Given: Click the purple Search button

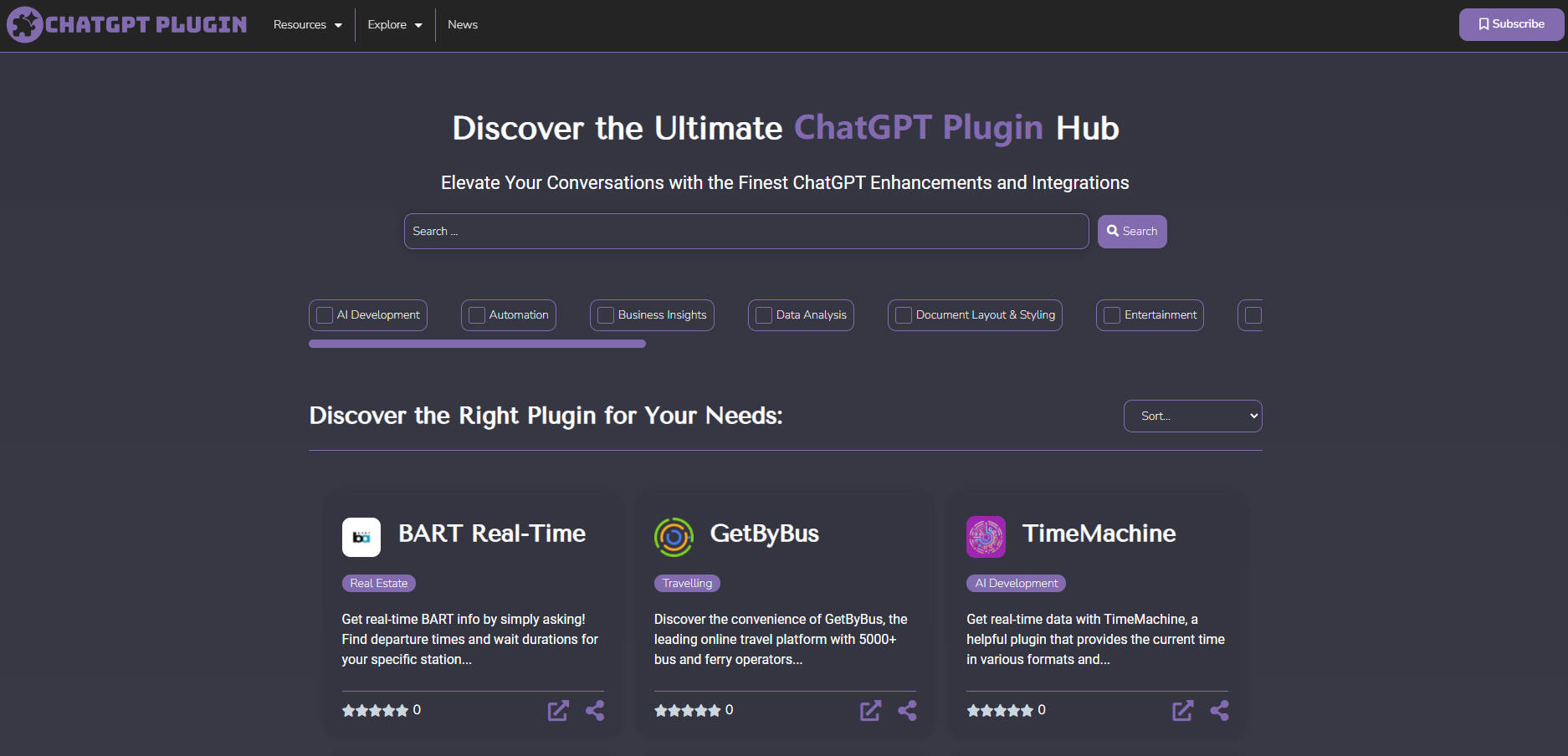Looking at the screenshot, I should pyautogui.click(x=1132, y=231).
